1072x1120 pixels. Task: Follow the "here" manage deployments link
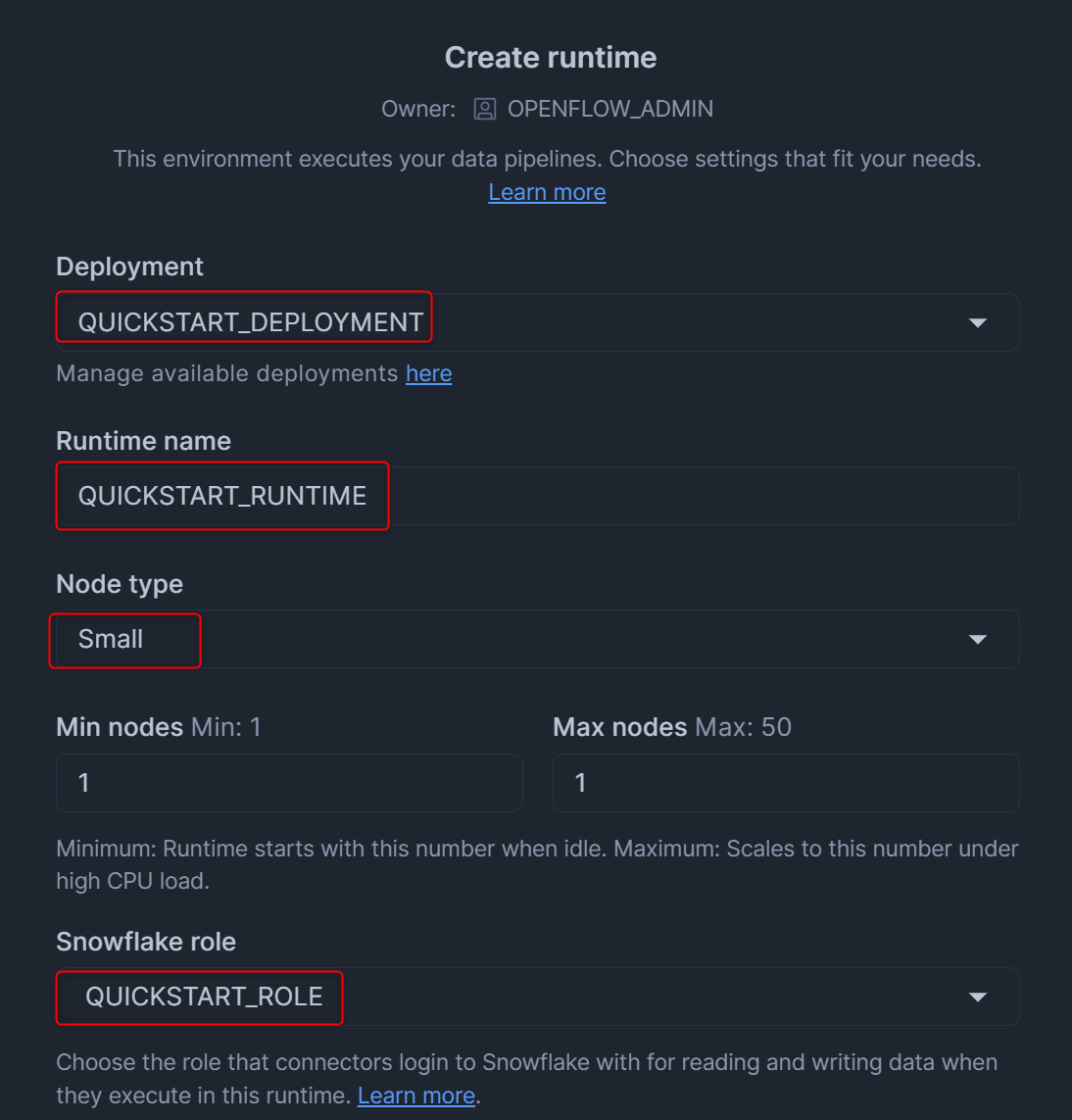pyautogui.click(x=429, y=373)
